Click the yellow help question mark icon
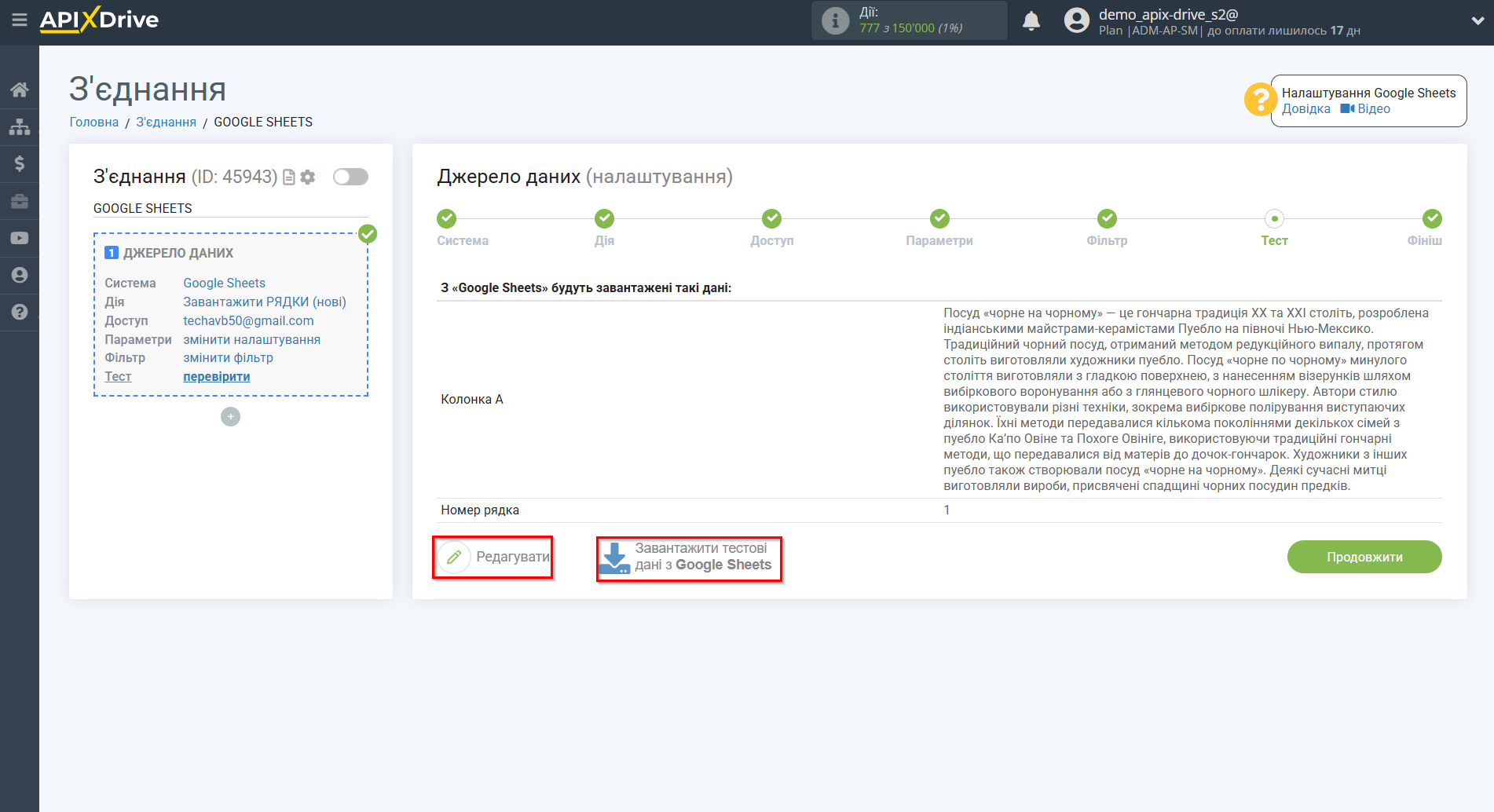This screenshot has width=1494, height=812. [x=1260, y=100]
